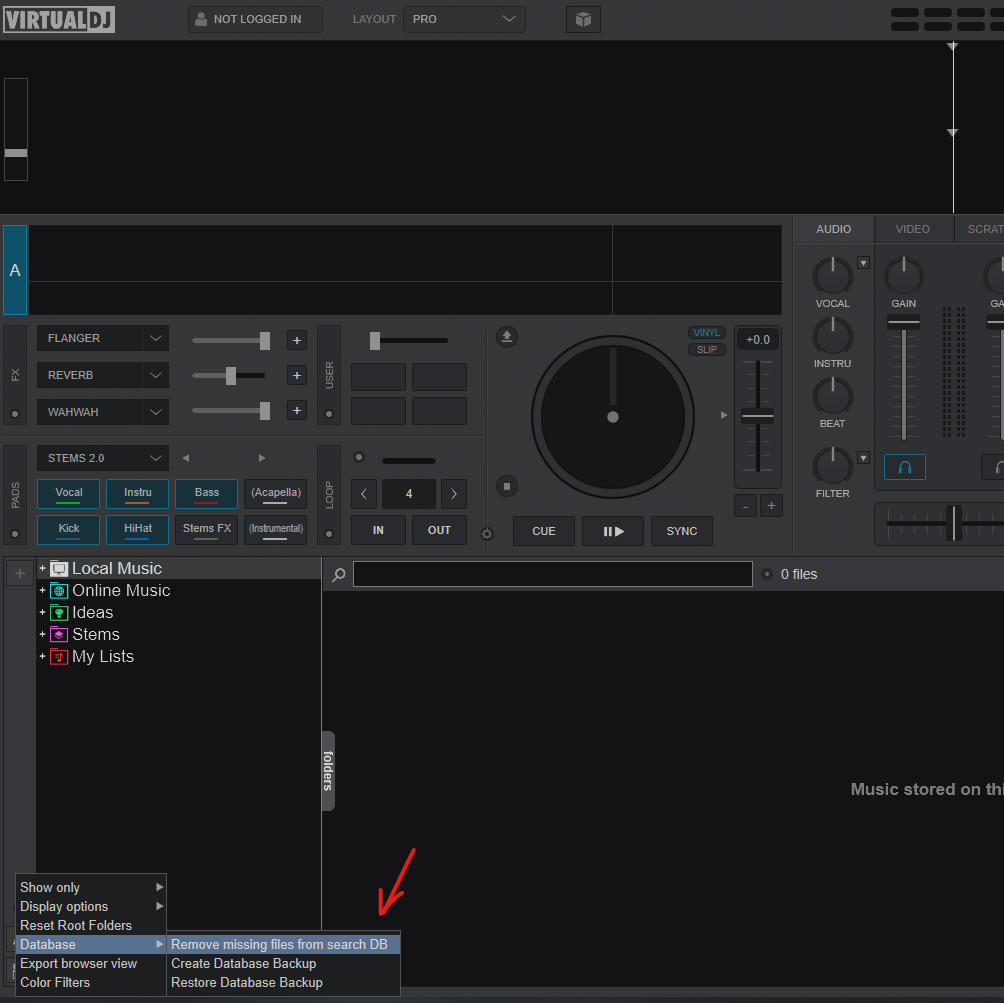Click the user profile icon beside NOT LOGGED IN
Viewport: 1004px width, 1003px height.
coord(200,19)
